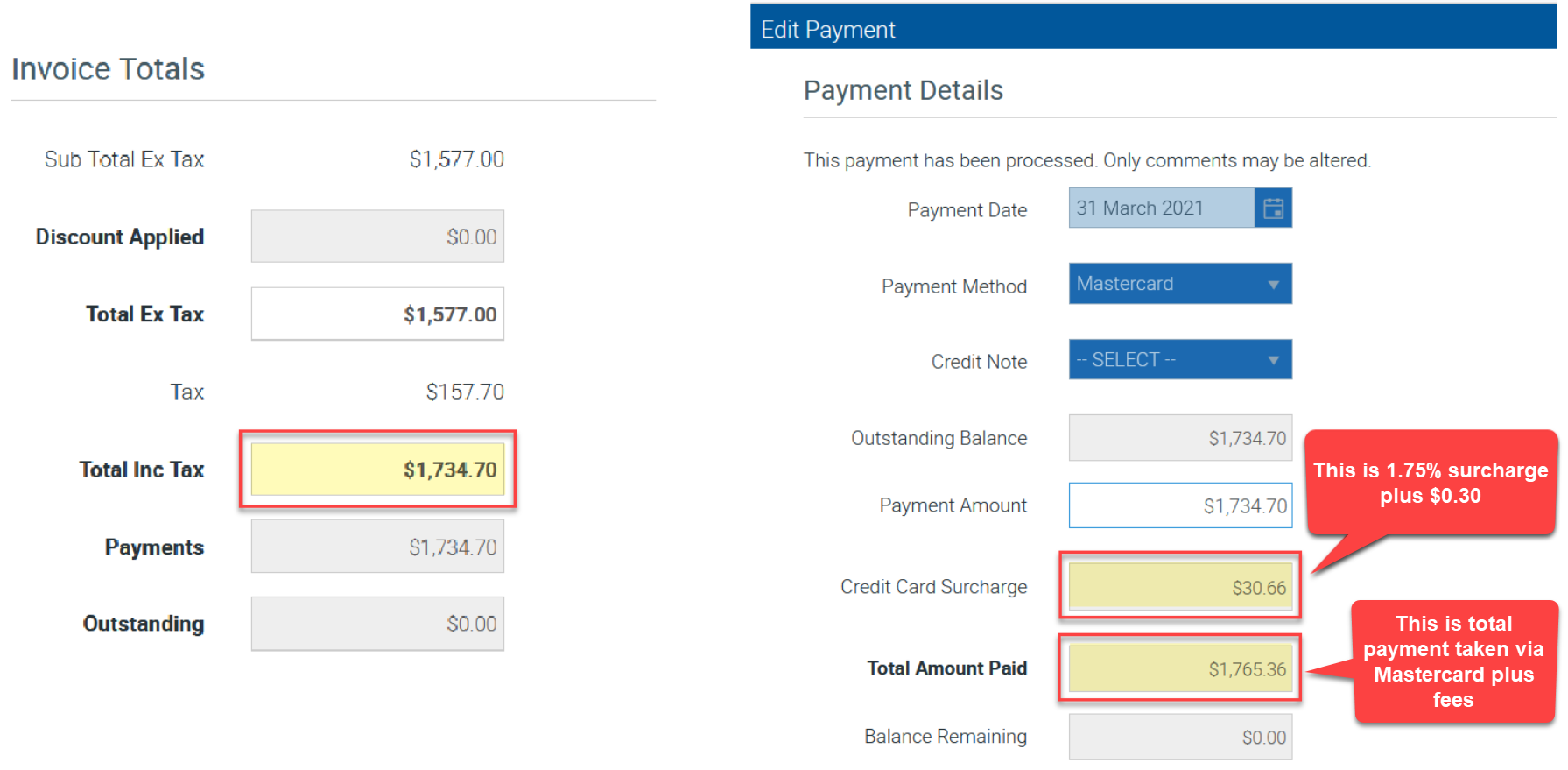The image size is (1568, 770).
Task: Click the Outstanding amount field in Invoice Totals
Action: [x=377, y=624]
